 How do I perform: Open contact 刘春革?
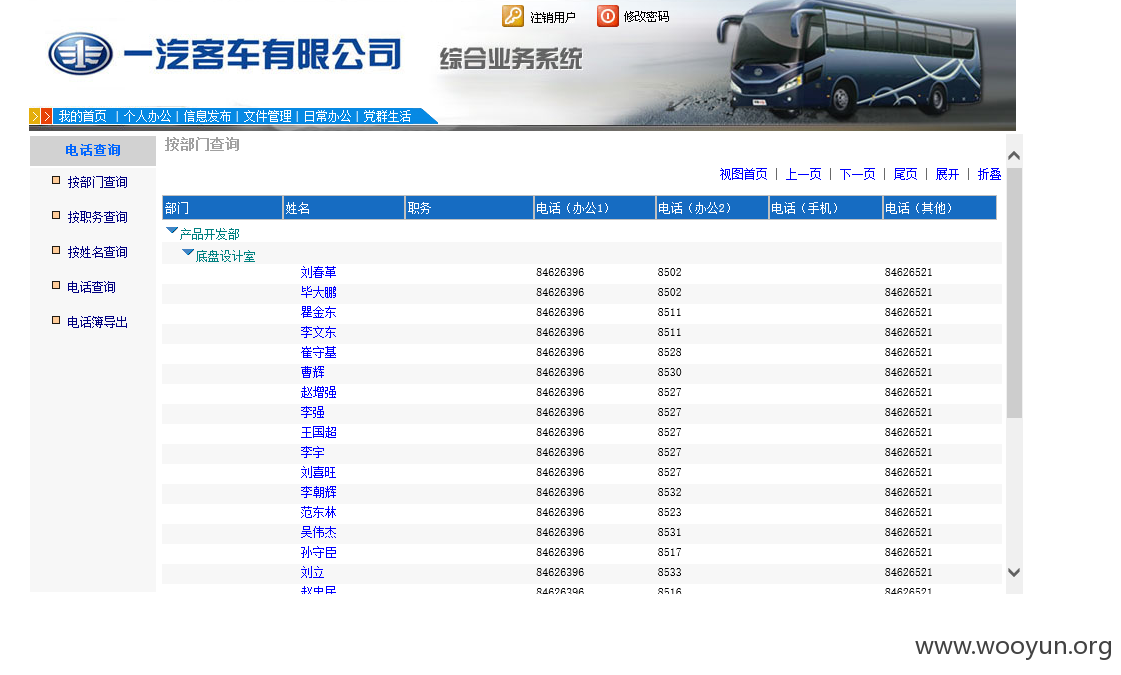318,272
